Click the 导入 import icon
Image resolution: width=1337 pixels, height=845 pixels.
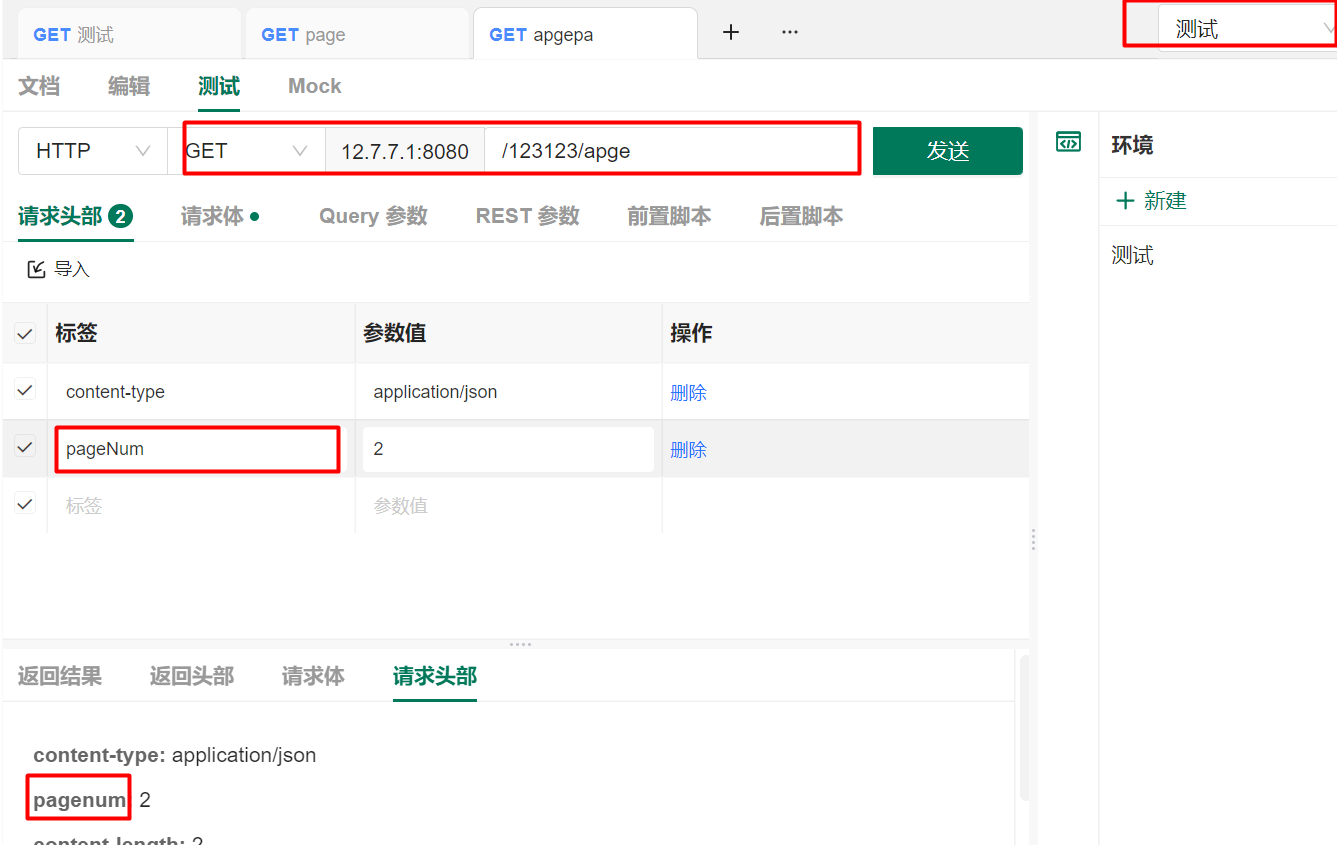[x=37, y=269]
